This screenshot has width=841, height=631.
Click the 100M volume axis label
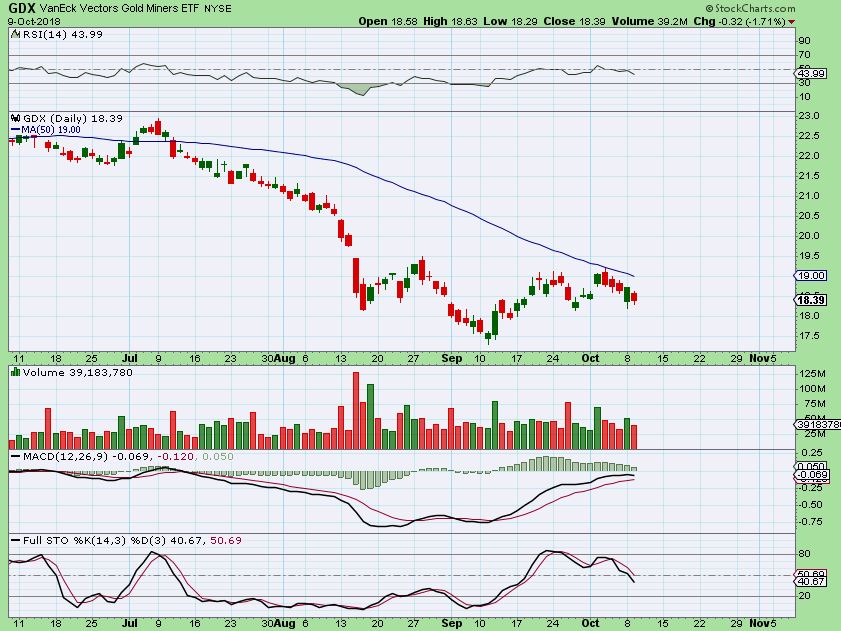pyautogui.click(x=813, y=388)
